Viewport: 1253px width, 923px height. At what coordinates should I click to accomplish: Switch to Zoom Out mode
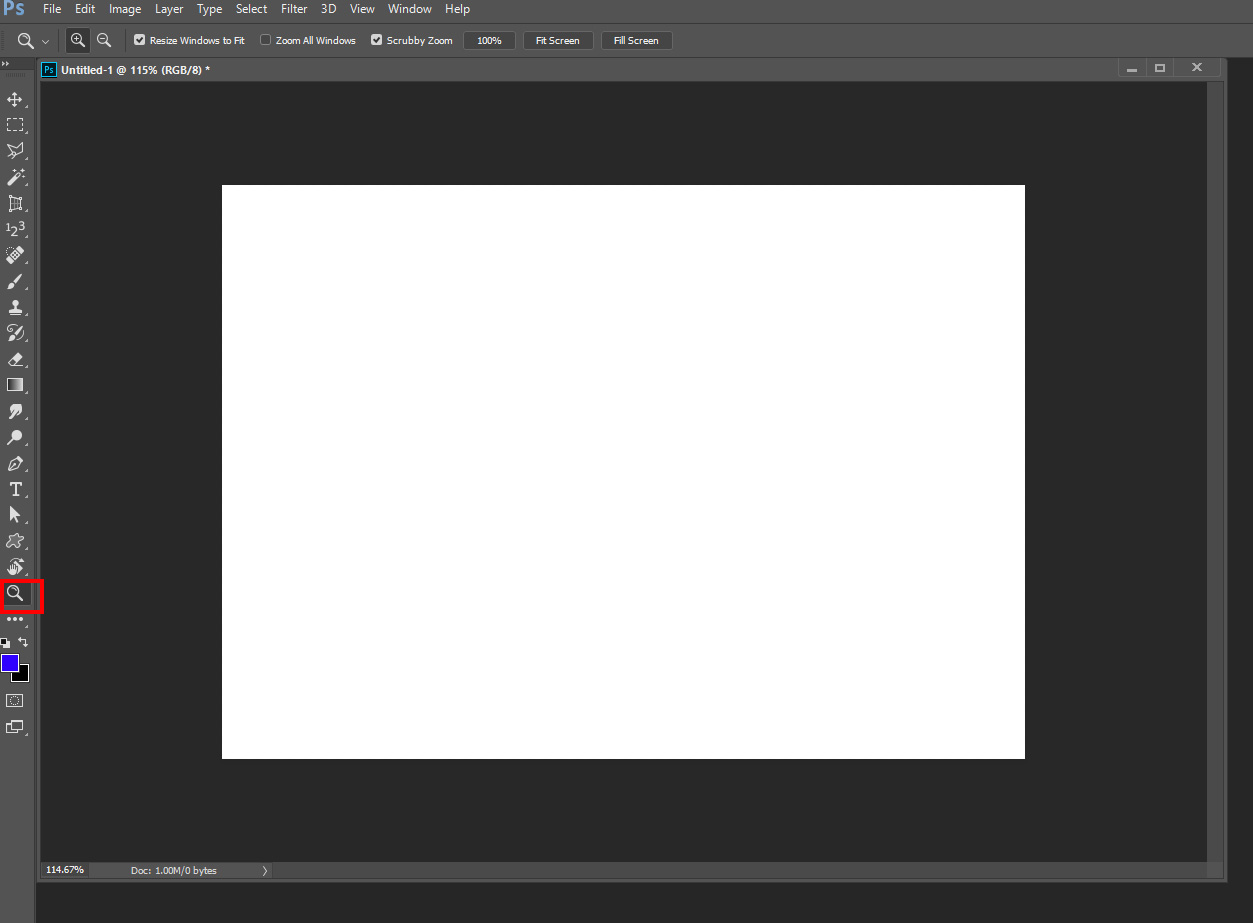104,40
